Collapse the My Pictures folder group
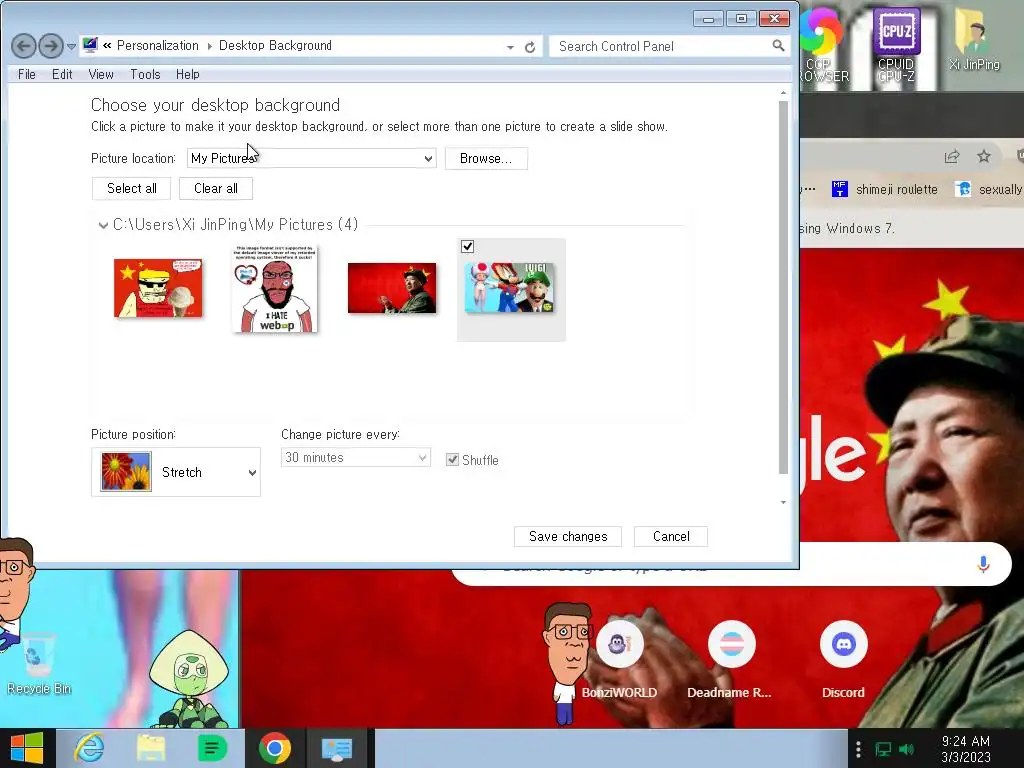 tap(103, 225)
